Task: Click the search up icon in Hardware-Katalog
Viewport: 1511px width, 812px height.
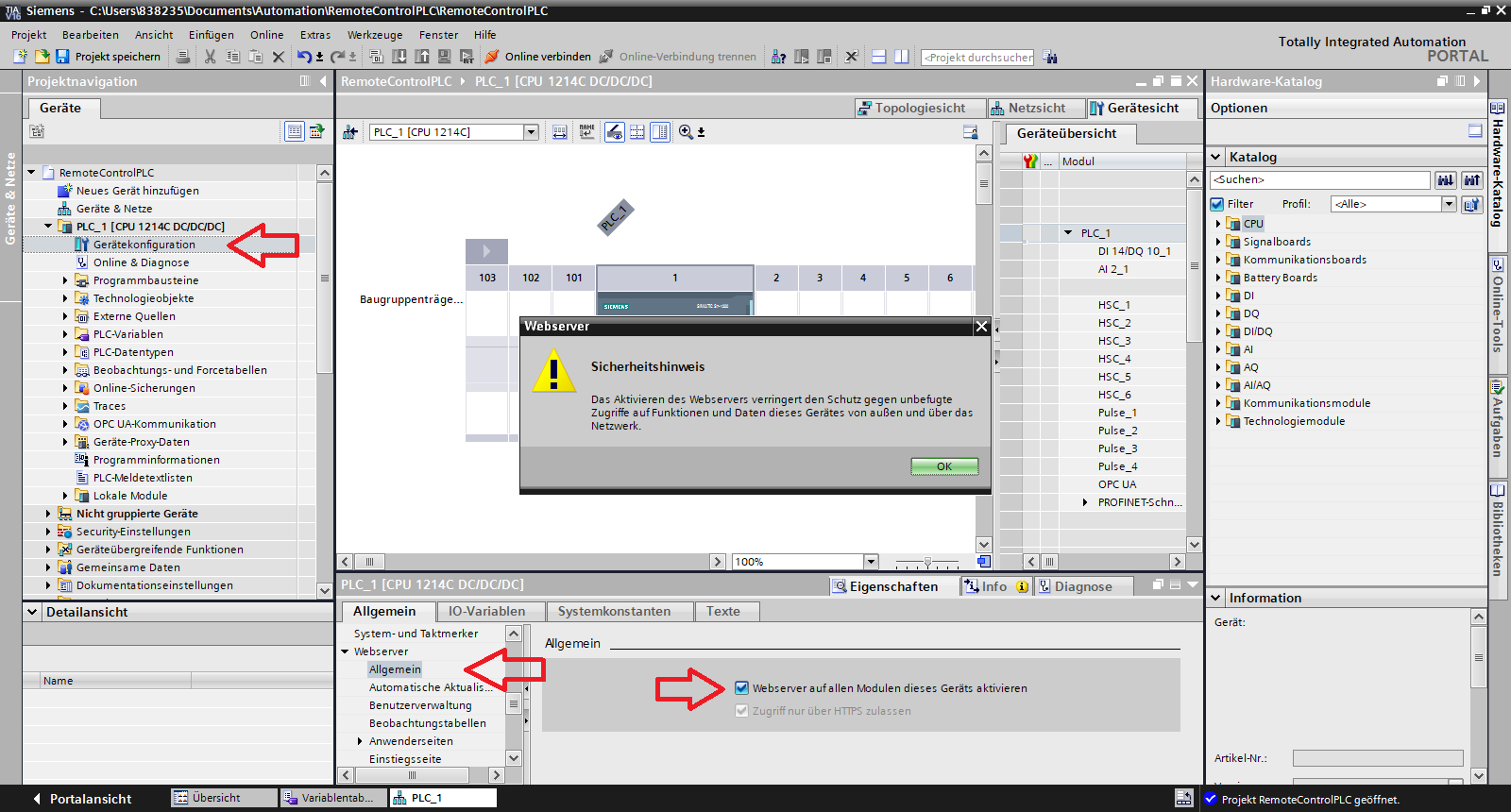Action: 1471,179
